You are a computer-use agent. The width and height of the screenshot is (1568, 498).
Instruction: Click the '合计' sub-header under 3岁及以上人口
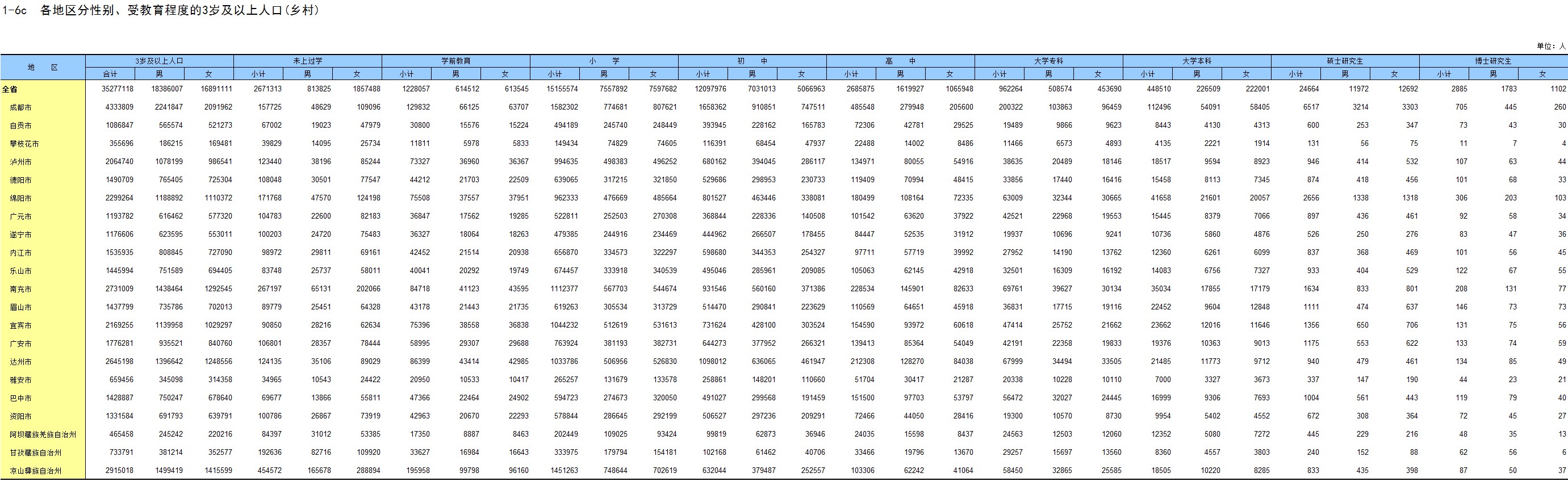point(110,74)
